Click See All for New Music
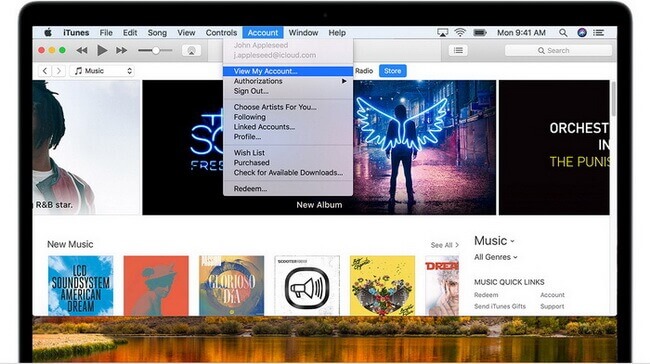Image resolution: width=650 pixels, height=364 pixels. click(x=444, y=245)
